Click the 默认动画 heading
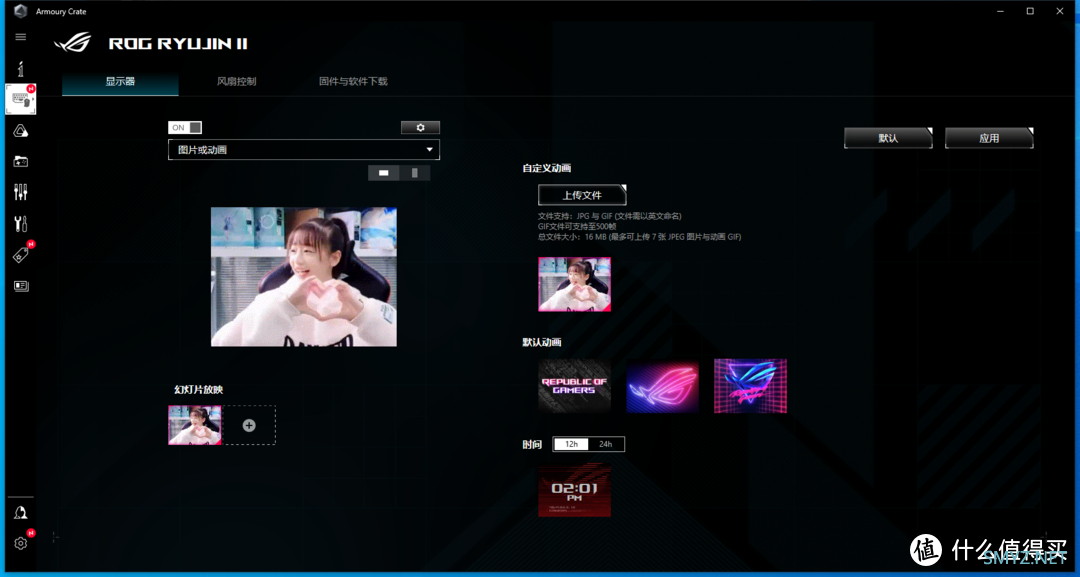 point(541,342)
